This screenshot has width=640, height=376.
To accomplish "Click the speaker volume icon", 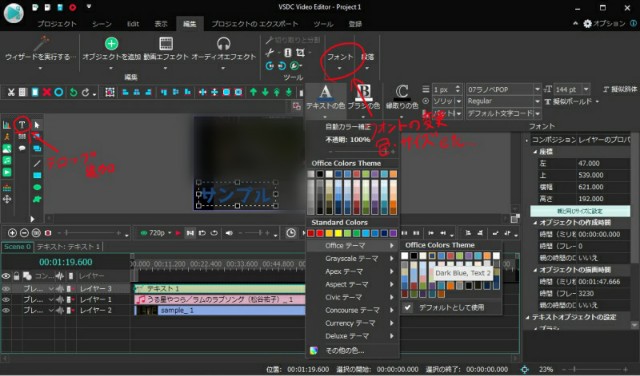I will pos(229,233).
